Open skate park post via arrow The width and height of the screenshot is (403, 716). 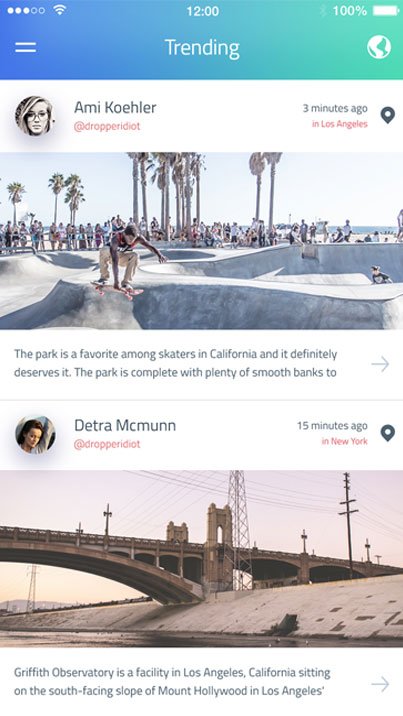click(380, 364)
